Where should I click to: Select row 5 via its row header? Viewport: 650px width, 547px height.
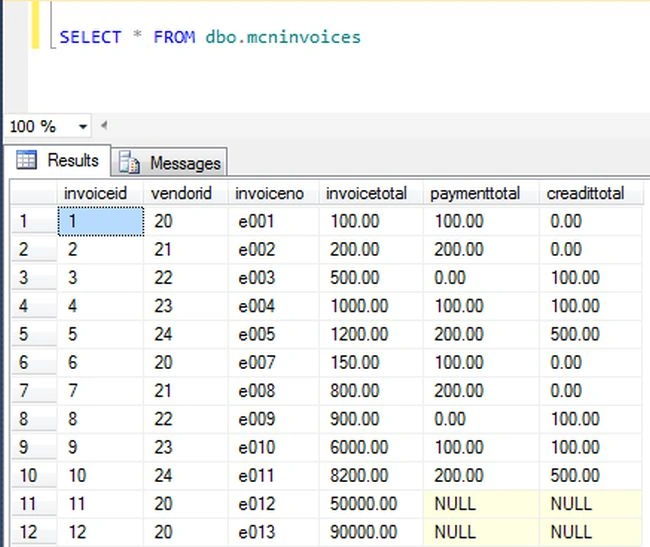(x=34, y=334)
